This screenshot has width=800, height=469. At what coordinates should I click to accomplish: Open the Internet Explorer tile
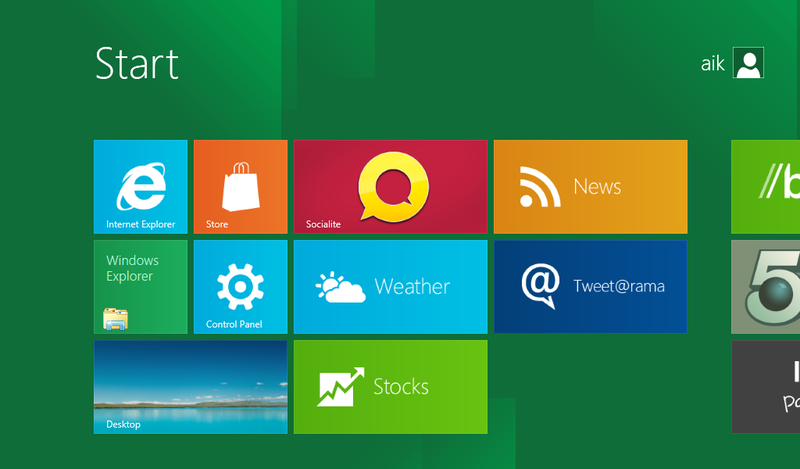click(x=140, y=187)
